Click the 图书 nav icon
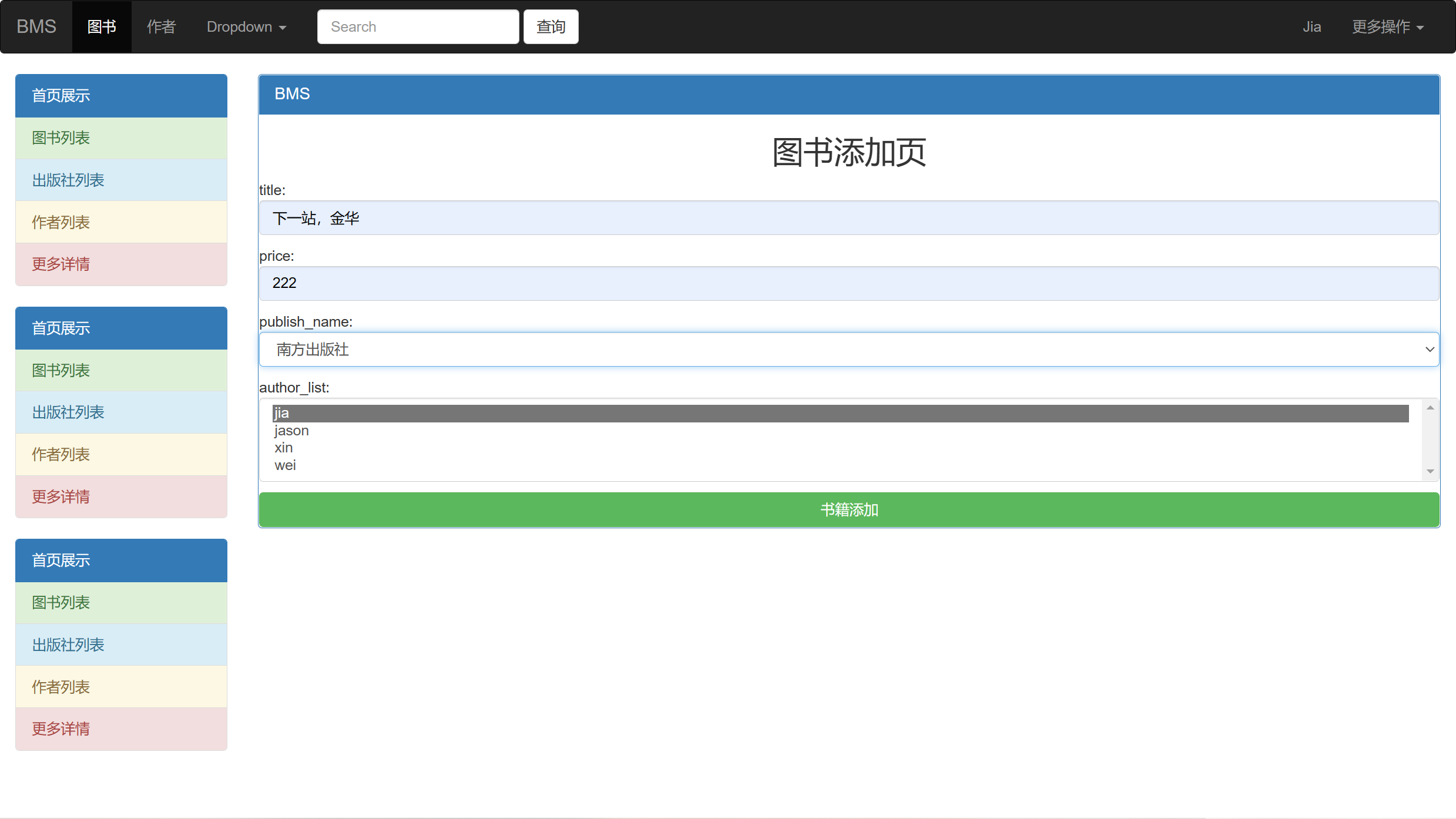This screenshot has height=819, width=1456. (101, 27)
